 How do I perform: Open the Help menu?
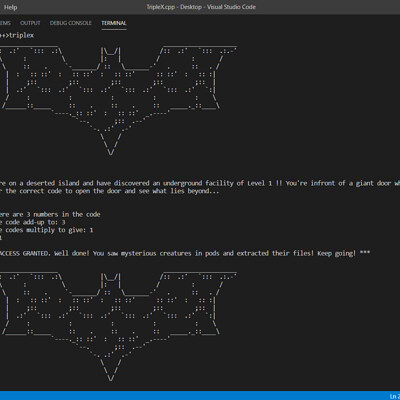[10, 7]
